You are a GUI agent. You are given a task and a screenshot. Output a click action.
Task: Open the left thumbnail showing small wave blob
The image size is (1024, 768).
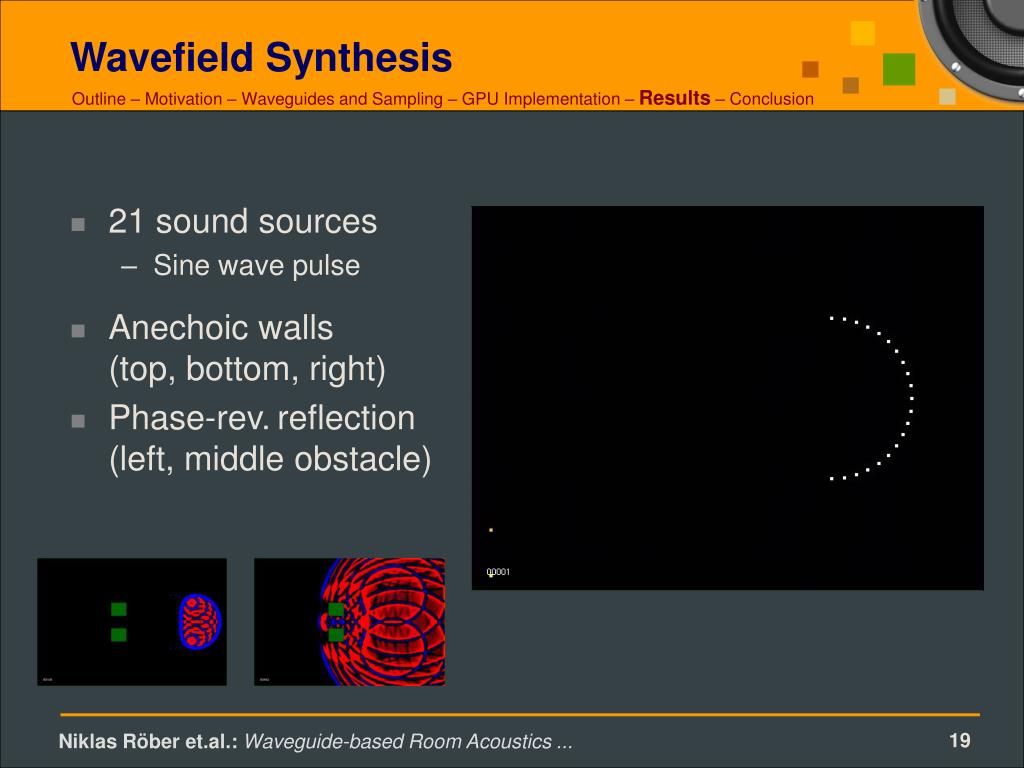tap(132, 622)
